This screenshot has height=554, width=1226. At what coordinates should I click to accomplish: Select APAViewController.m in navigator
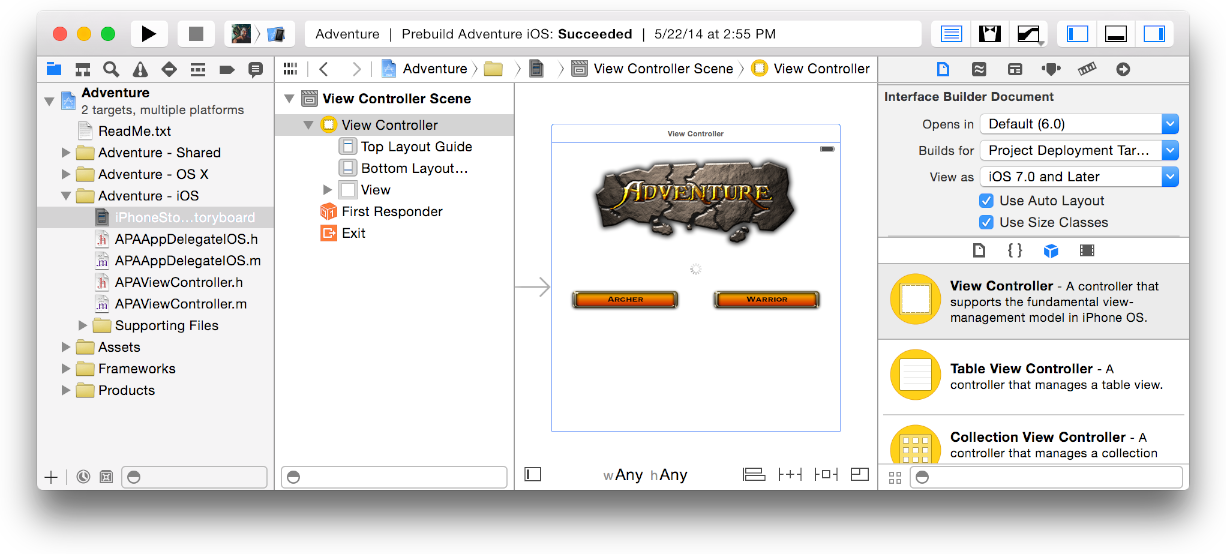click(180, 304)
